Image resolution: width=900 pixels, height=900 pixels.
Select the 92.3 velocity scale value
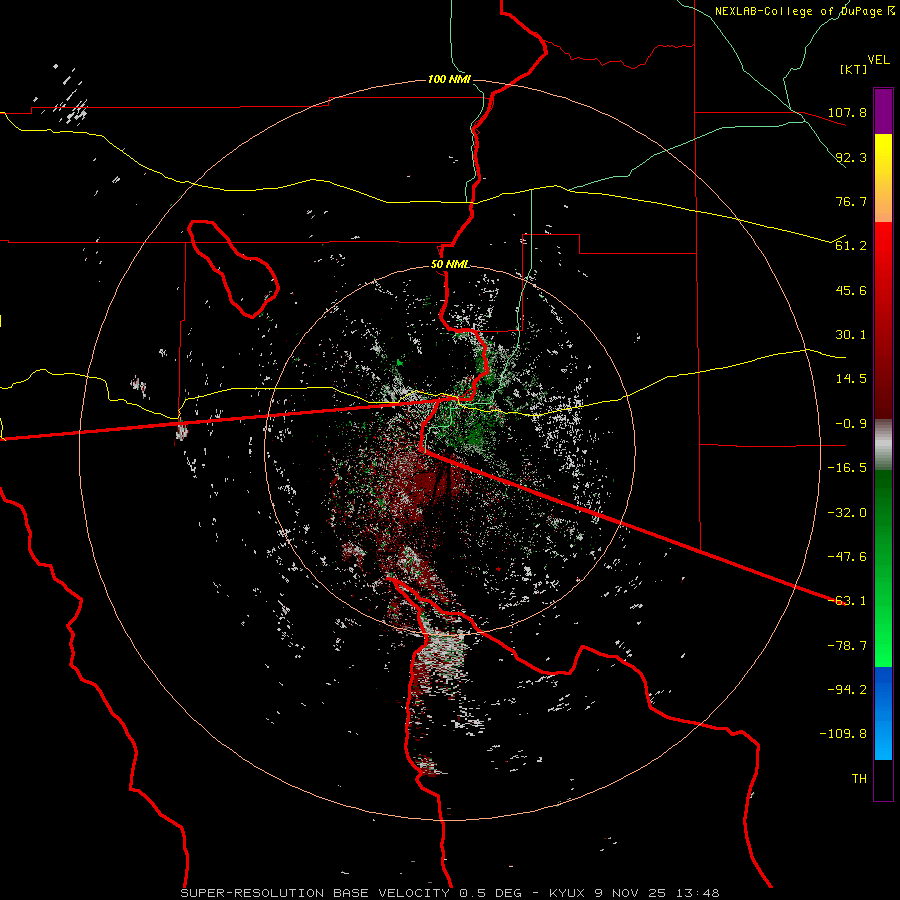(851, 157)
